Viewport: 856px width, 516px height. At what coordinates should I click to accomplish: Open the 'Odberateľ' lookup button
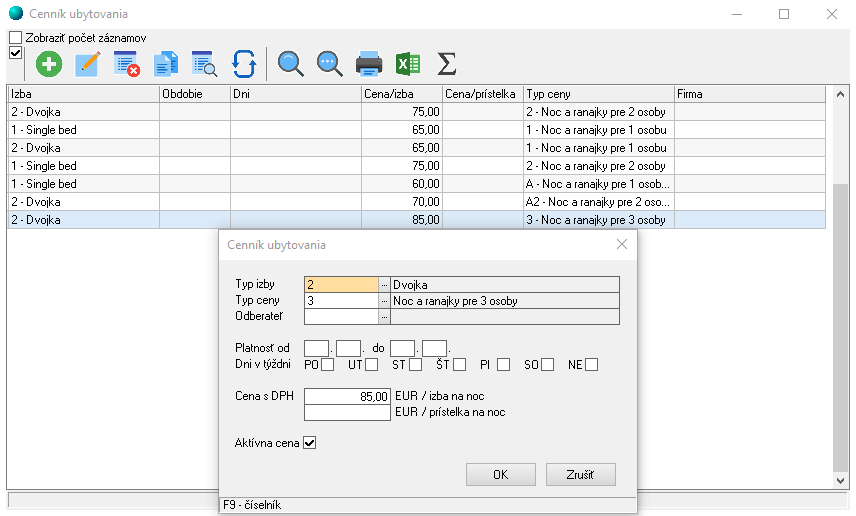click(384, 317)
